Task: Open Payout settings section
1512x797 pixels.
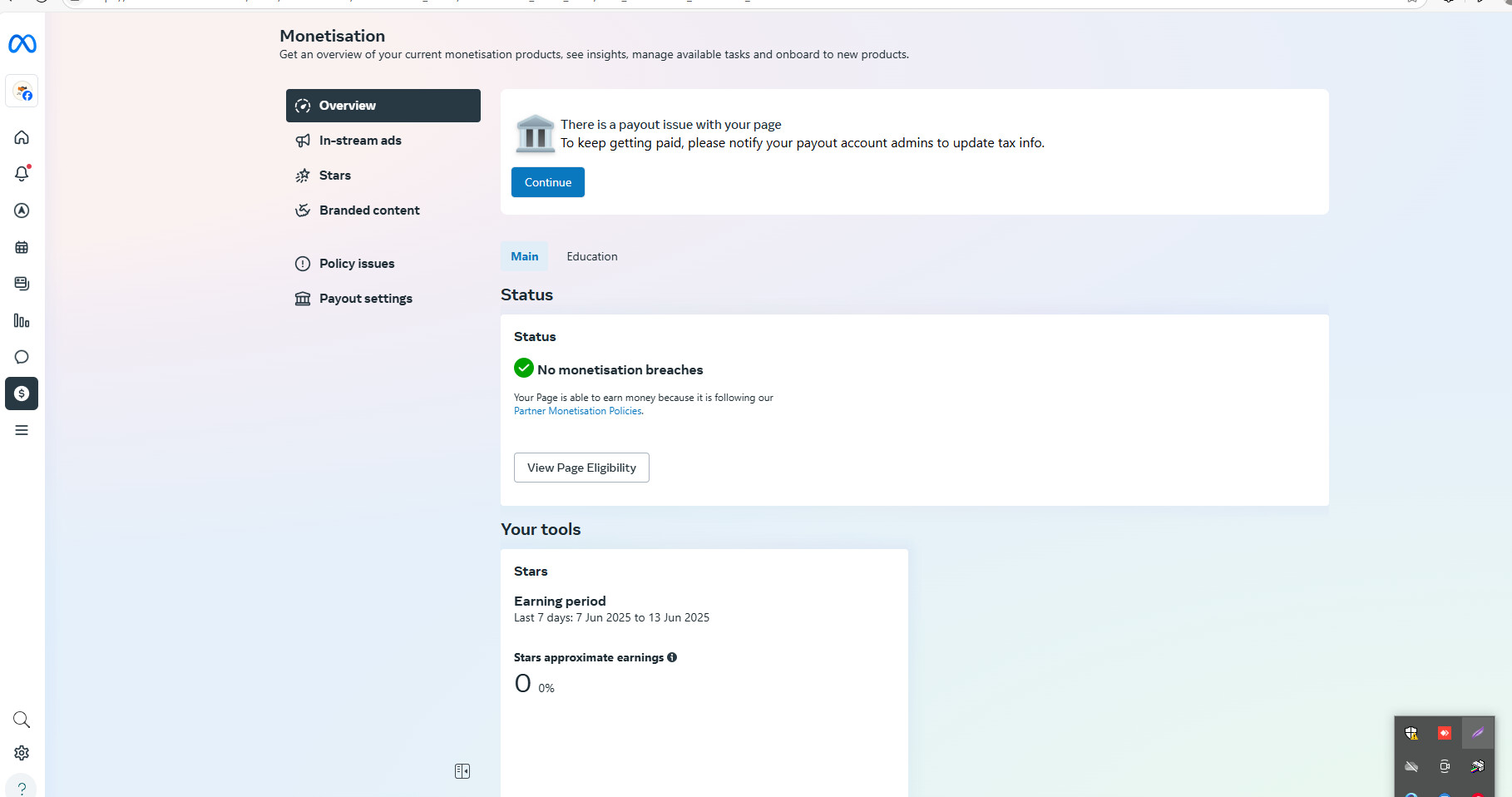Action: point(383,299)
